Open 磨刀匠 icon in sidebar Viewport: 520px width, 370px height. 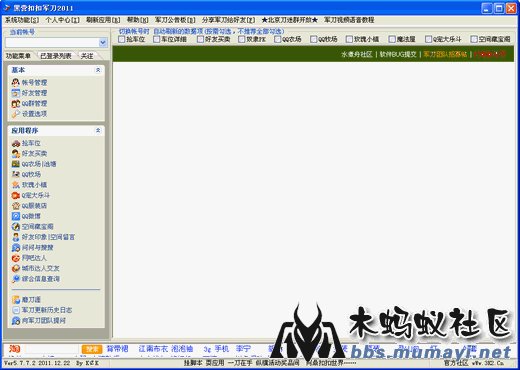[16, 300]
